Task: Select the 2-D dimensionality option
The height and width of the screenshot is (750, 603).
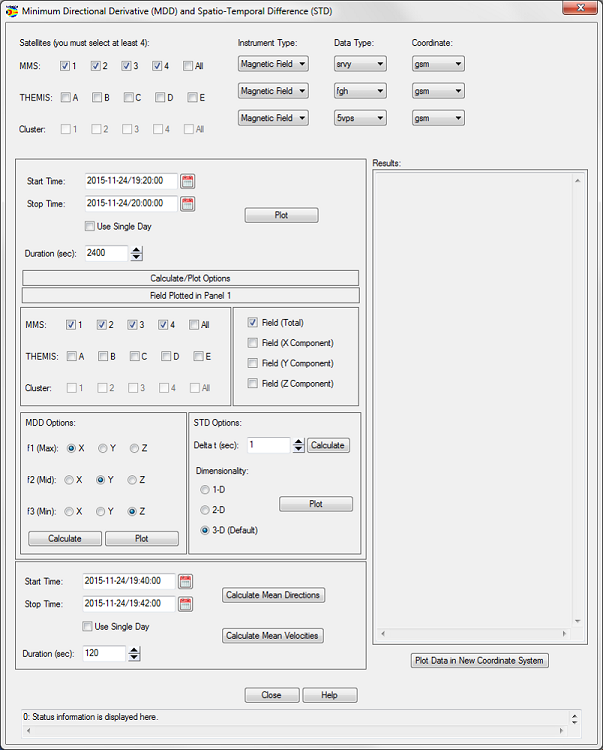Action: click(206, 510)
